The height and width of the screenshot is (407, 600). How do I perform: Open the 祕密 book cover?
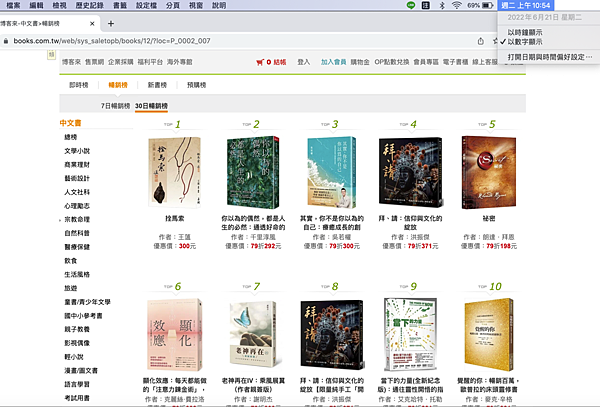pos(489,172)
